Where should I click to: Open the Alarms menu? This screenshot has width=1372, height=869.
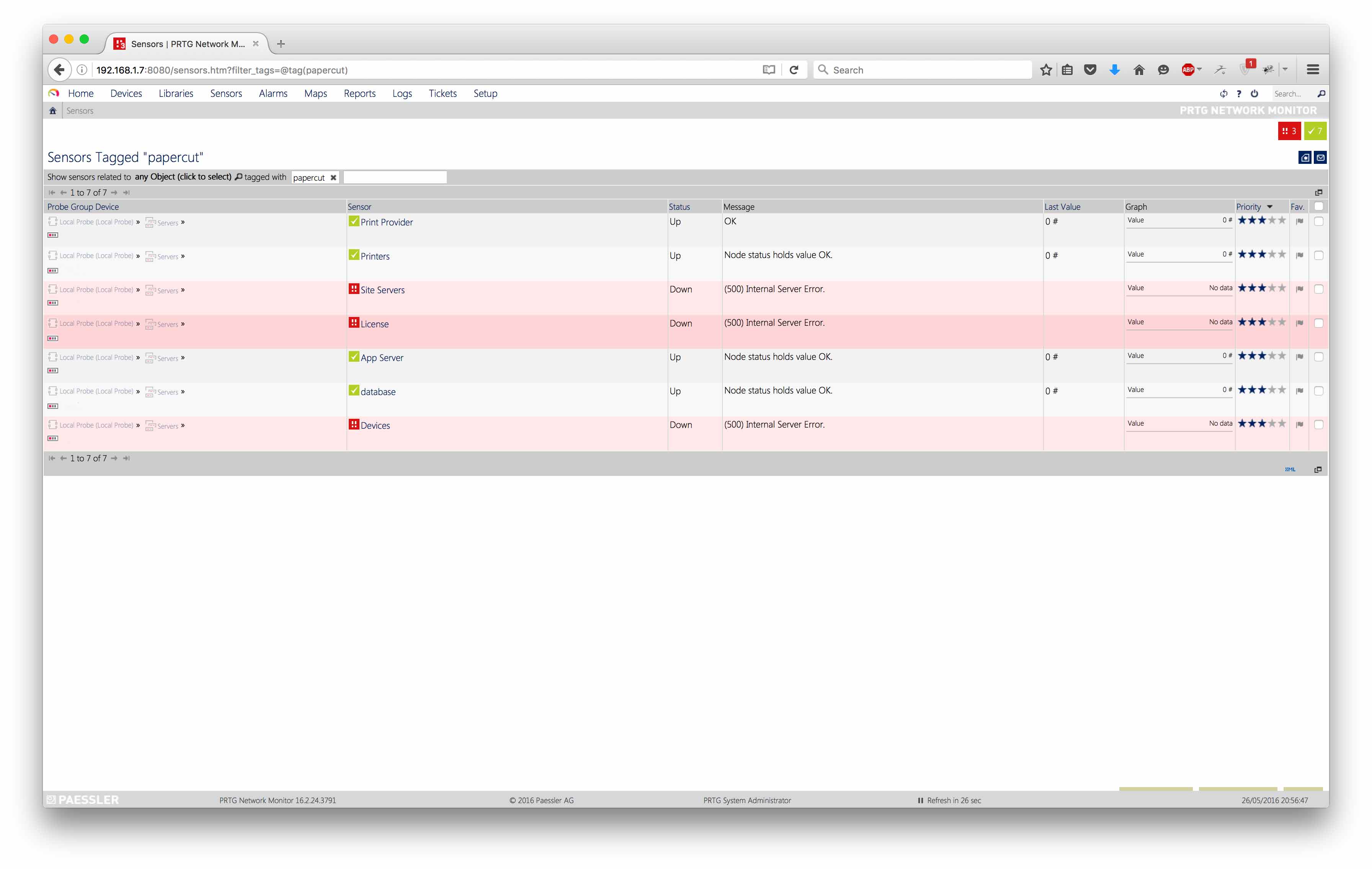tap(273, 93)
